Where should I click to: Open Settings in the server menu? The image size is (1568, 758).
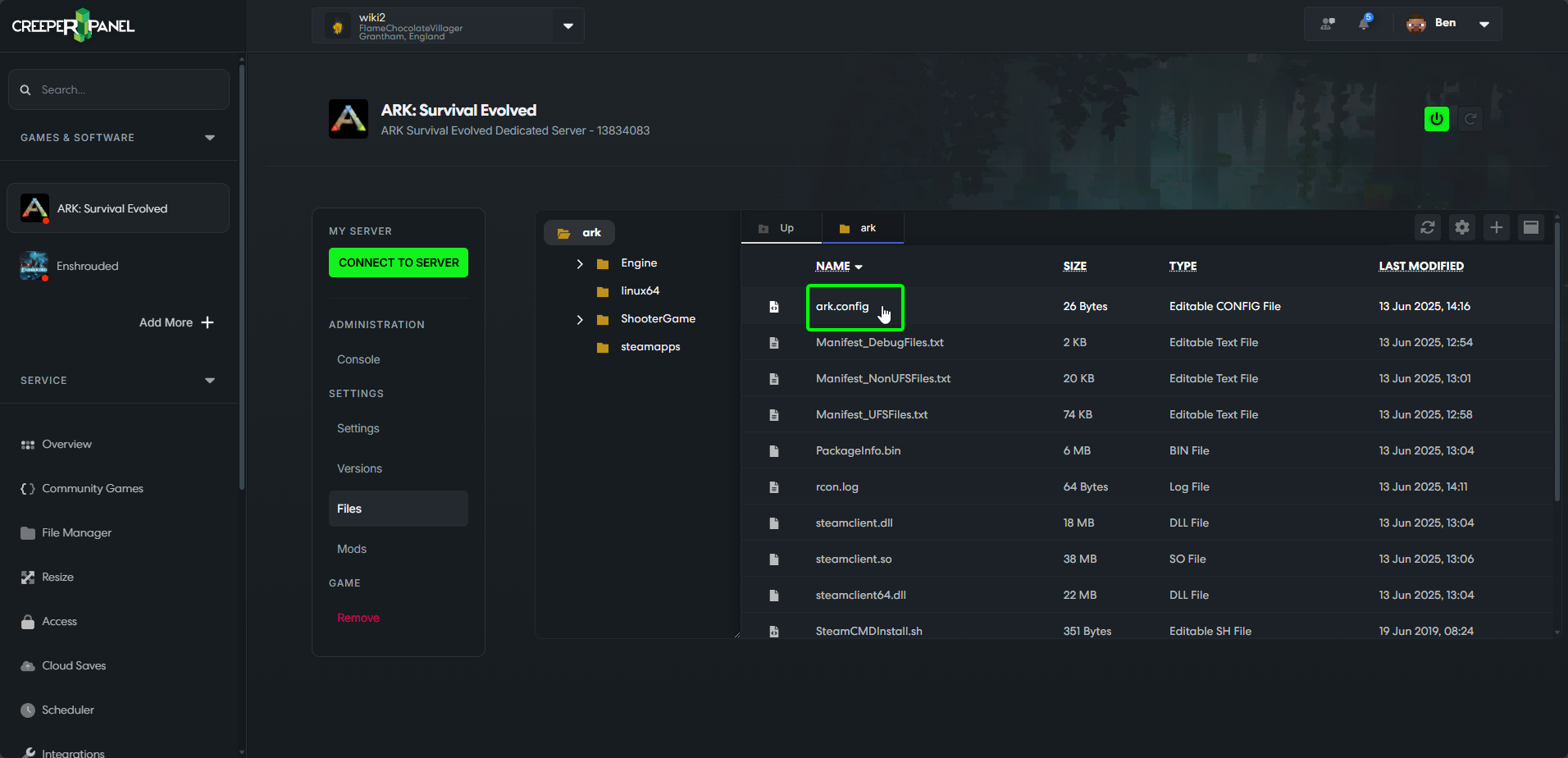[x=358, y=428]
